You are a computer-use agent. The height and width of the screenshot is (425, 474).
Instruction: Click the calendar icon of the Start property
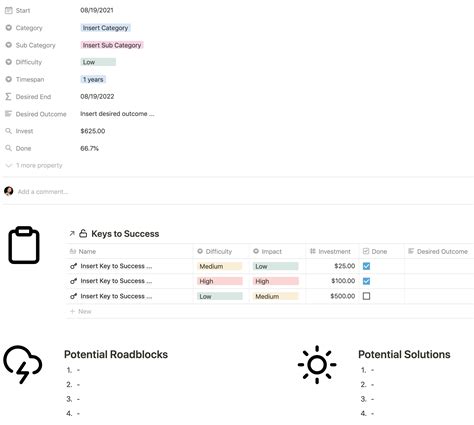[9, 10]
